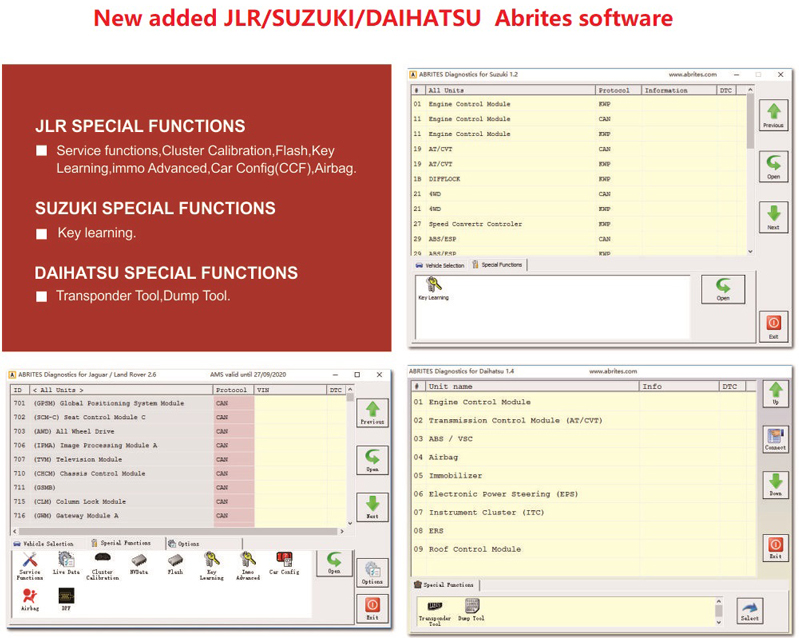Click Connect button in Daihatsu window
Viewport: 799px width, 638px height.
point(776,439)
